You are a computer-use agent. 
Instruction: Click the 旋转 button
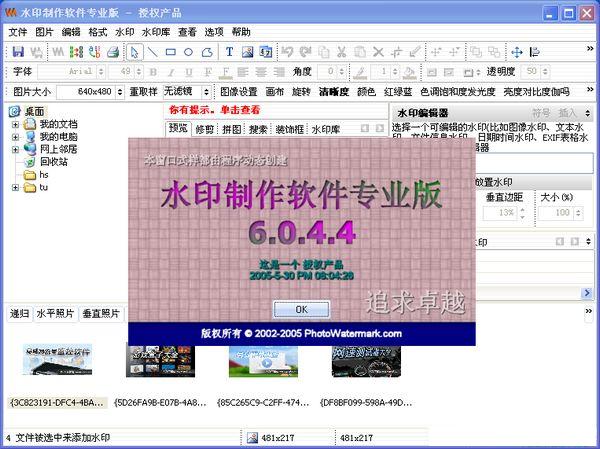click(301, 92)
